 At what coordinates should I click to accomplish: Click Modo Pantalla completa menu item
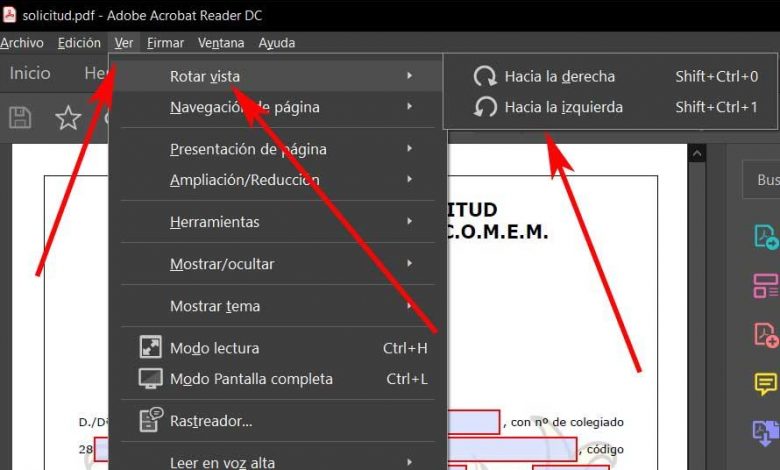278,378
